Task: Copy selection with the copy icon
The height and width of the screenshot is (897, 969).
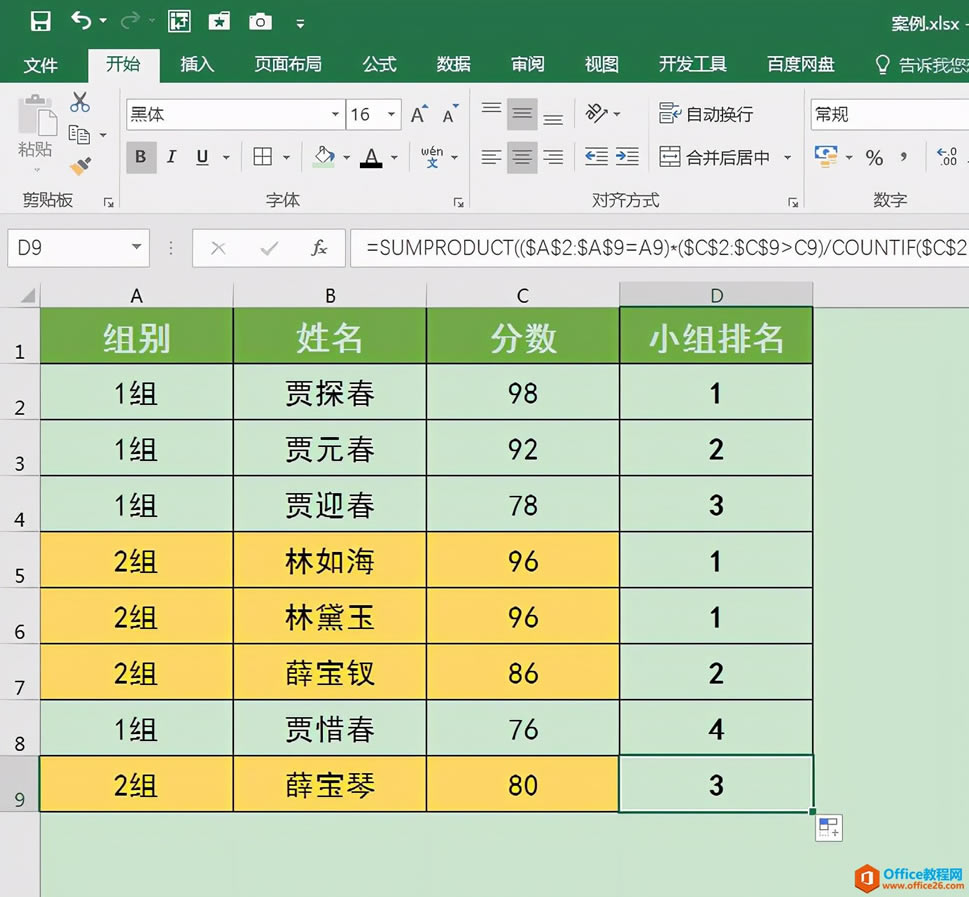Action: tap(79, 134)
